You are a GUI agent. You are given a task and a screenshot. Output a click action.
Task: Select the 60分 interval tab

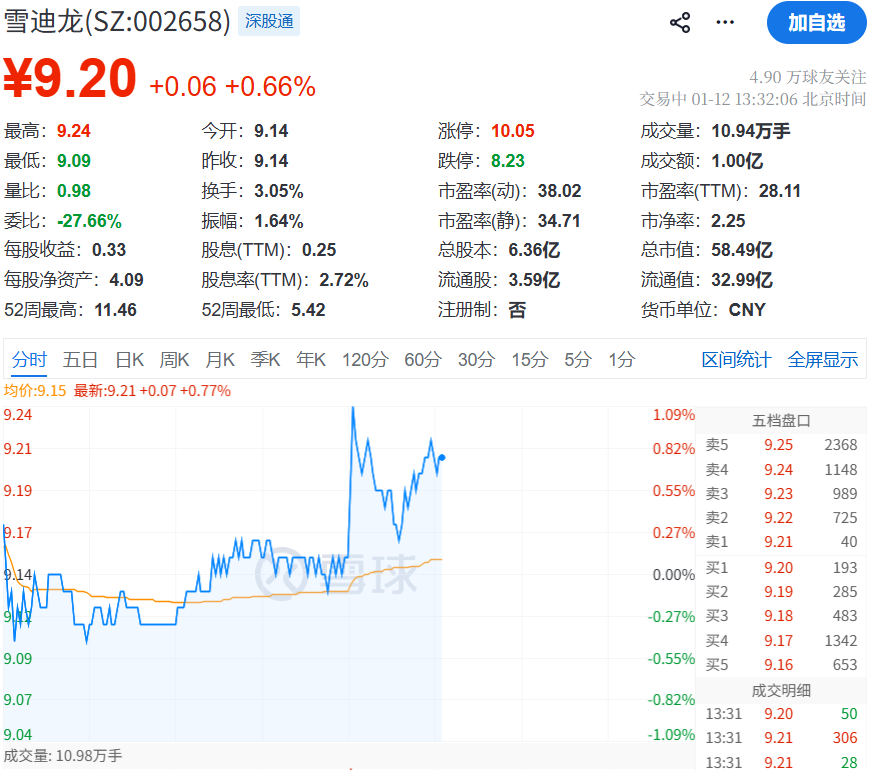[x=423, y=360]
